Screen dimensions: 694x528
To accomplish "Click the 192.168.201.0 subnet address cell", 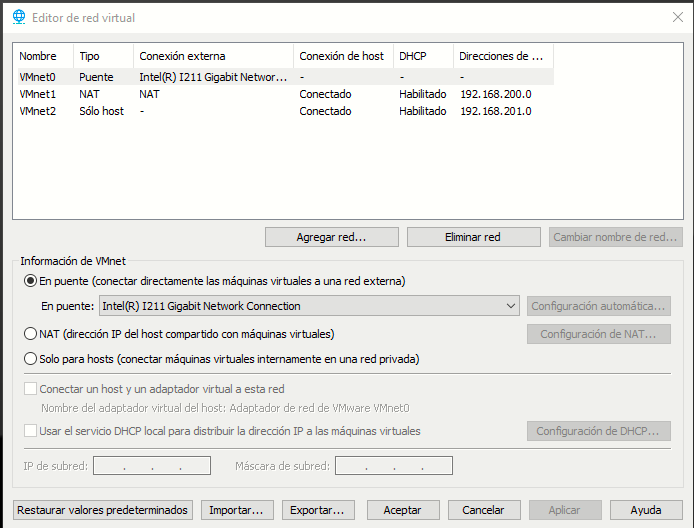I will pyautogui.click(x=496, y=111).
